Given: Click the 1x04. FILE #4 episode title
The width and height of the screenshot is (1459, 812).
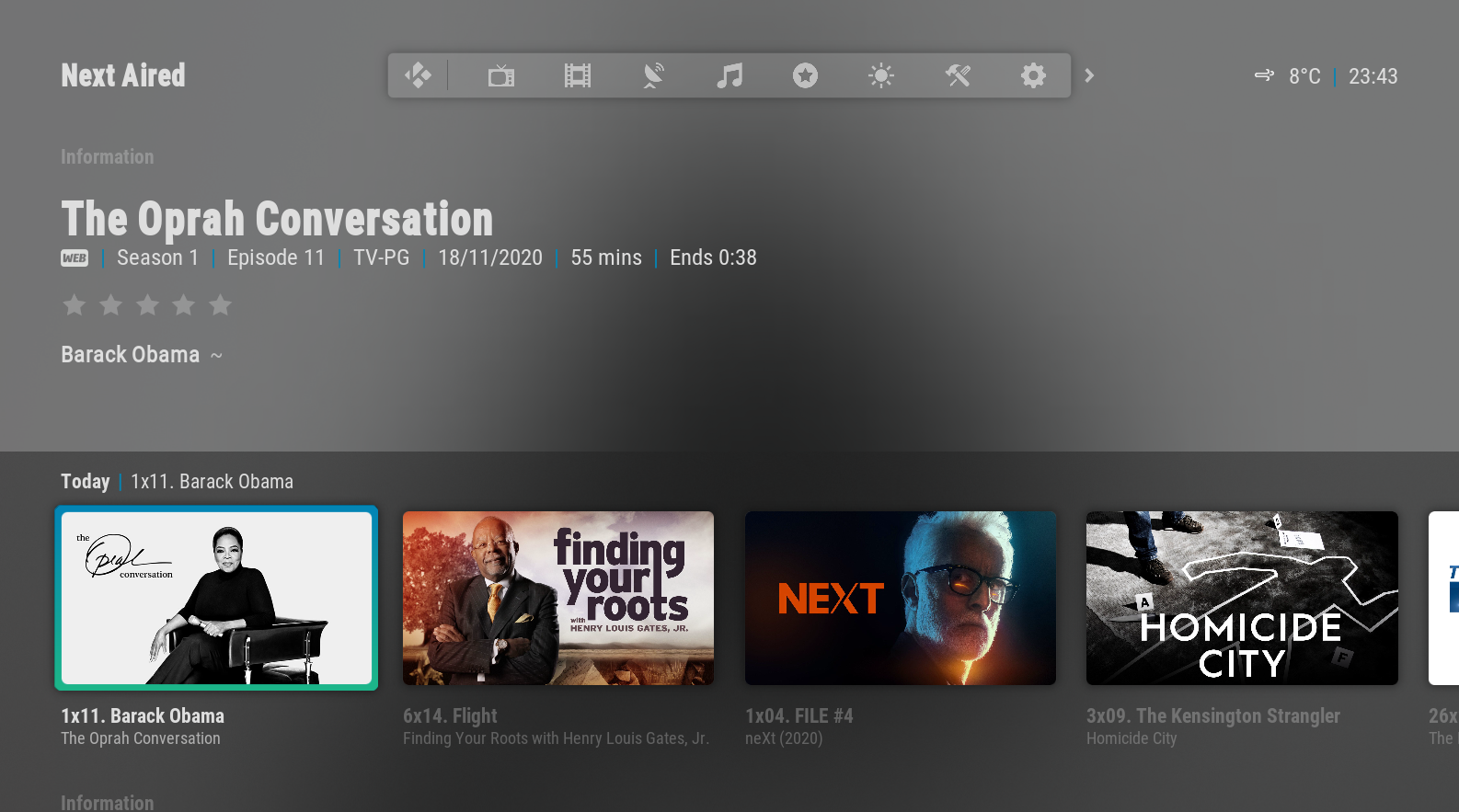Looking at the screenshot, I should tap(799, 715).
